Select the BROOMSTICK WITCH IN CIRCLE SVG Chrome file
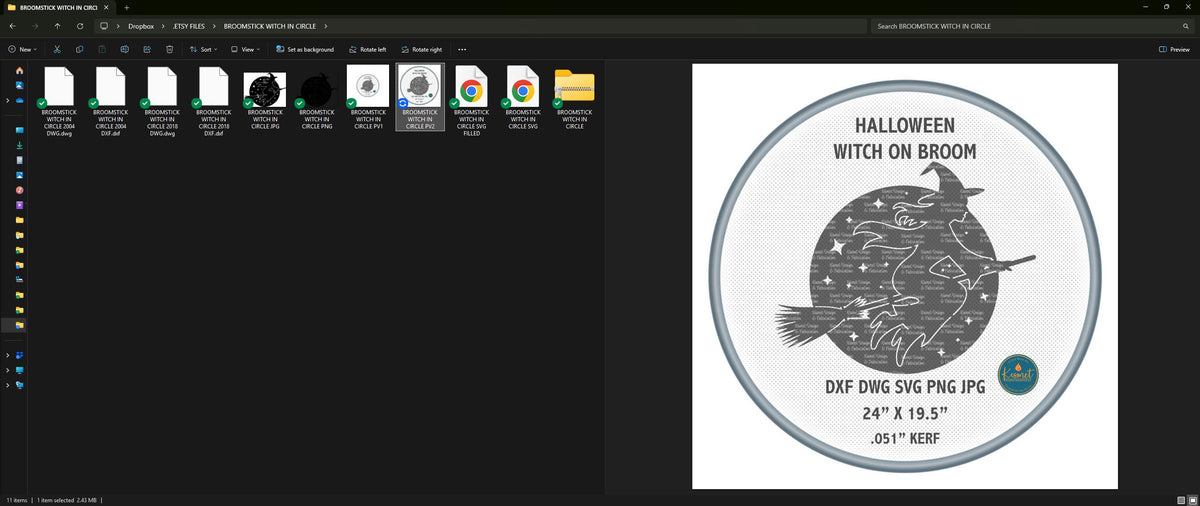1200x506 pixels. (x=523, y=97)
